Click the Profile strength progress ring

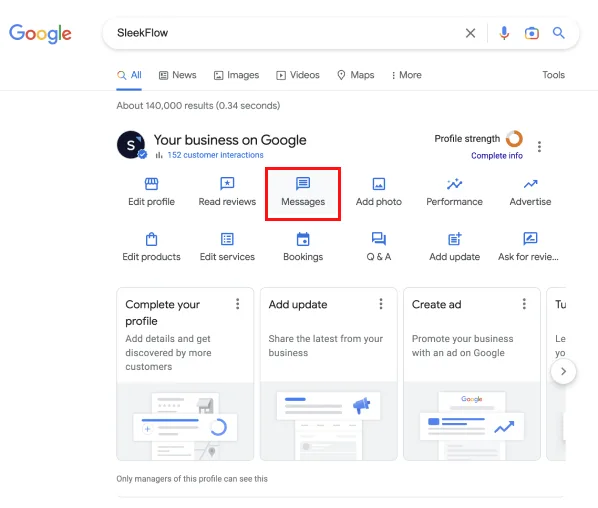514,139
